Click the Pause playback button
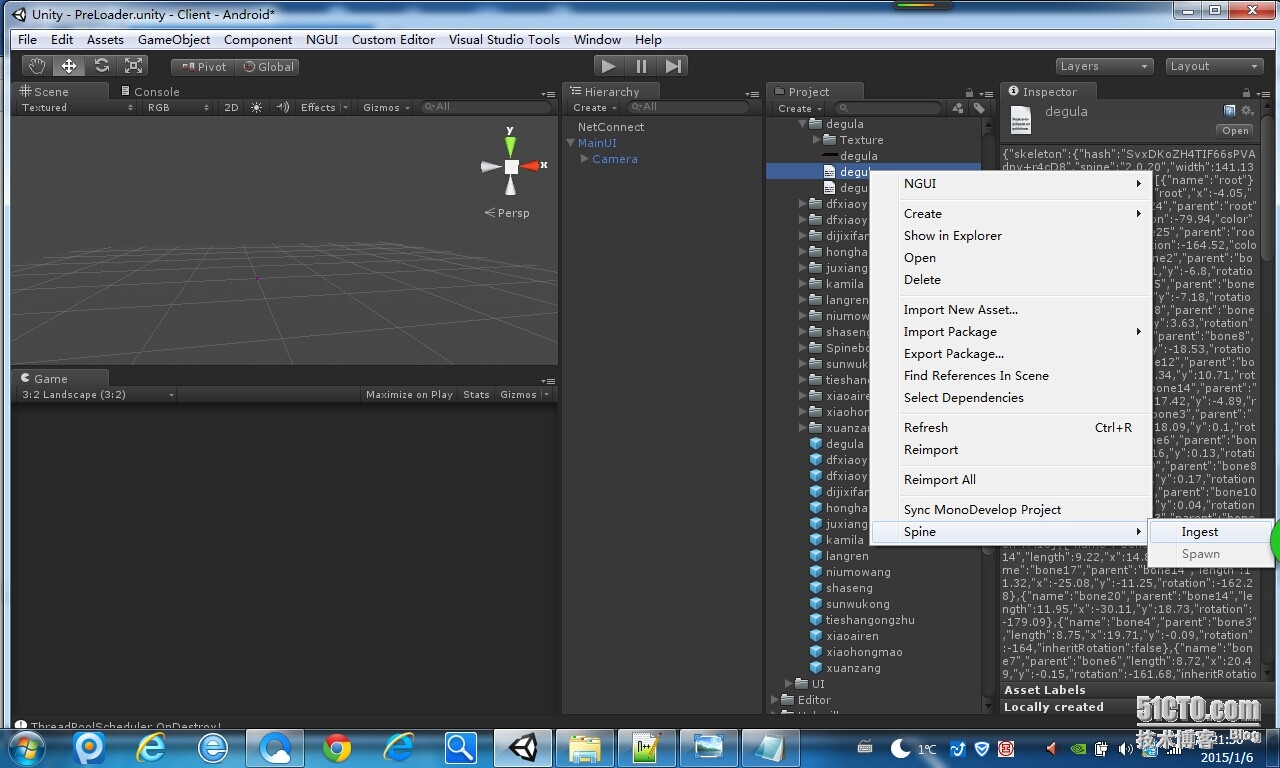 [641, 66]
